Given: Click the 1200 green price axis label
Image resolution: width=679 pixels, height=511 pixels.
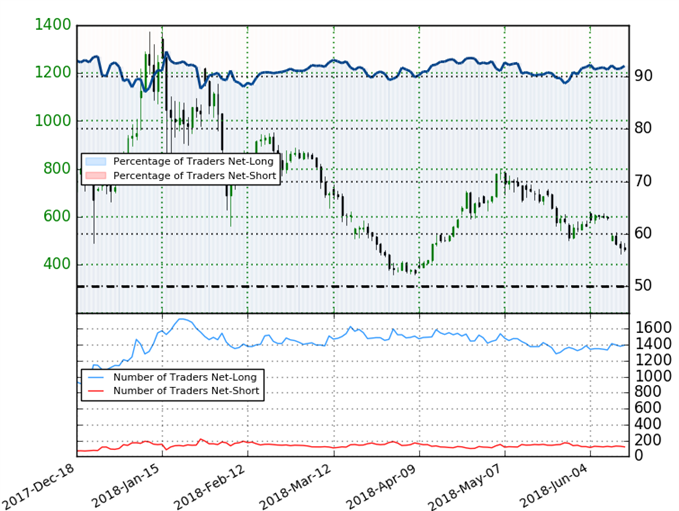Looking at the screenshot, I should pyautogui.click(x=53, y=72).
